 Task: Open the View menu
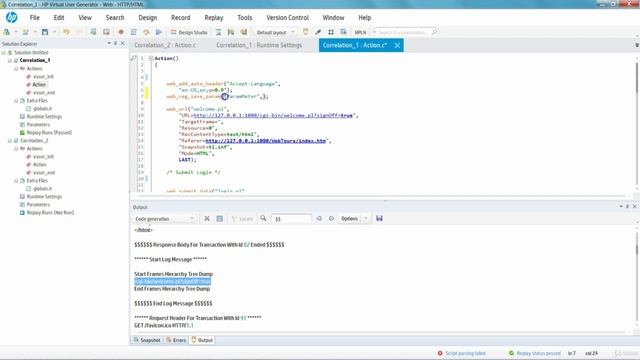coord(85,18)
